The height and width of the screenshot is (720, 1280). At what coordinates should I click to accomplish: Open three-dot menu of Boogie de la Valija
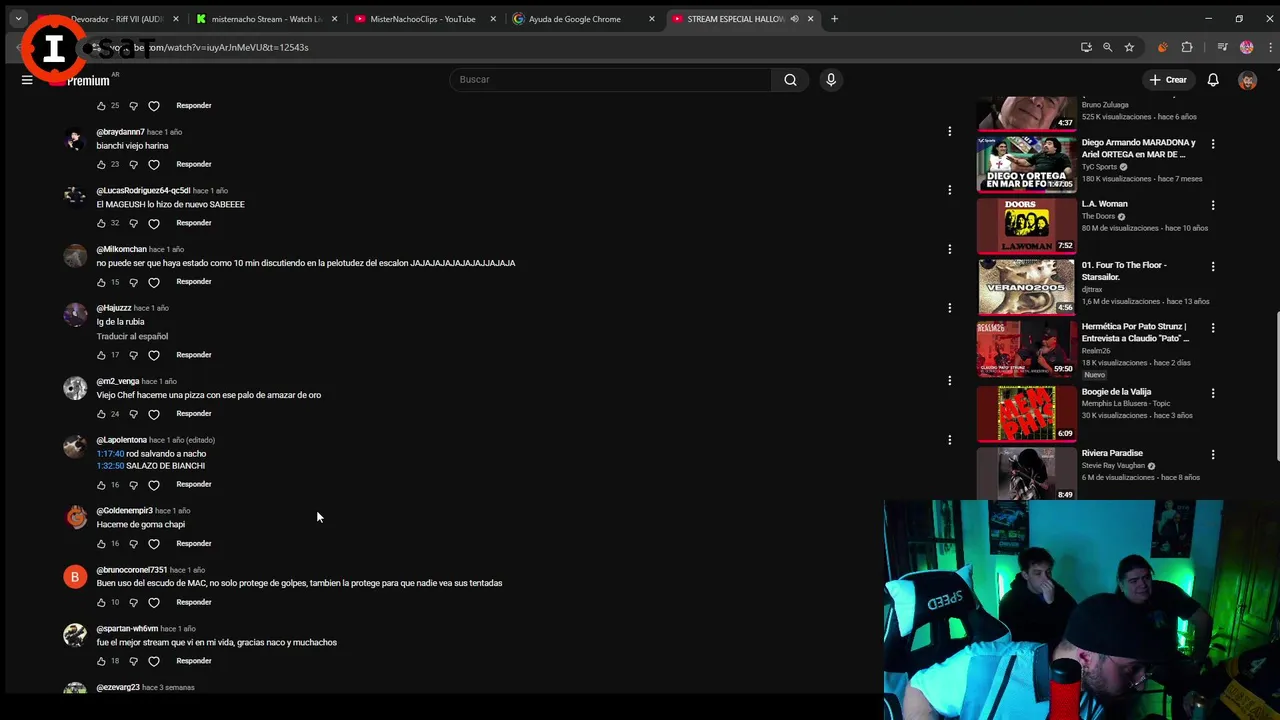click(1213, 393)
